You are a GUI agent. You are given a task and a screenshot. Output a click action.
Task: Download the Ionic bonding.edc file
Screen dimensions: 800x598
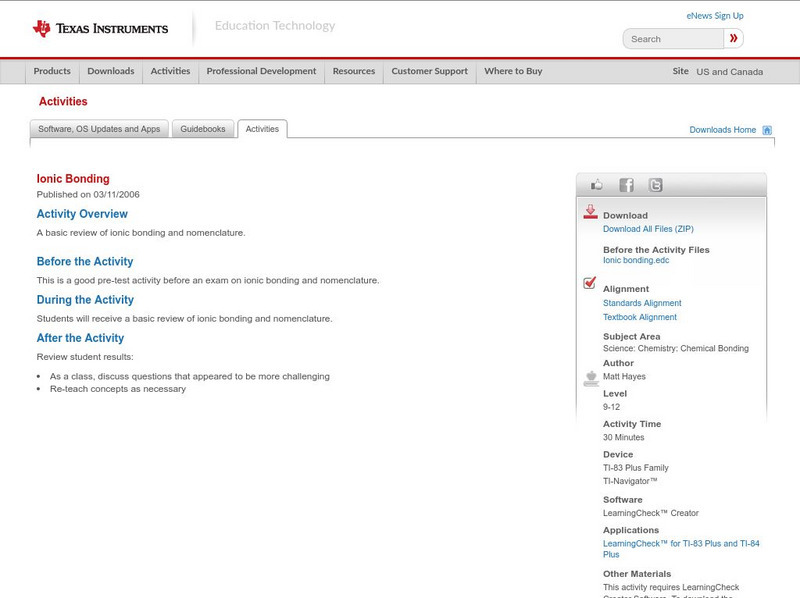click(x=636, y=260)
